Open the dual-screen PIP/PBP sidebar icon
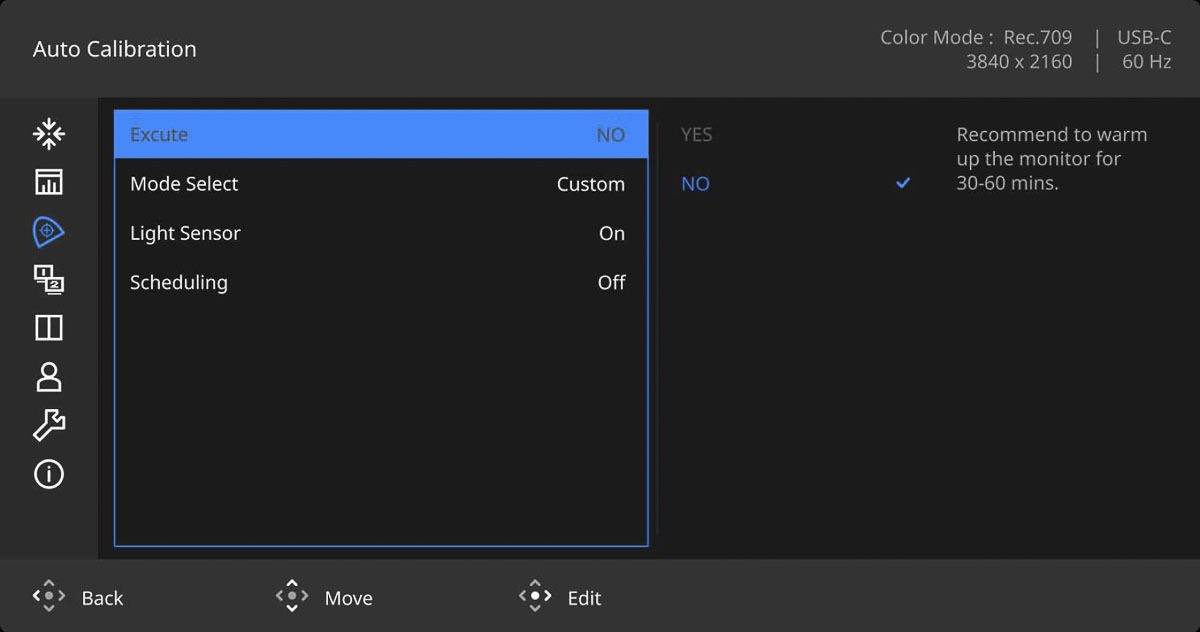1200x632 pixels. pyautogui.click(x=48, y=280)
